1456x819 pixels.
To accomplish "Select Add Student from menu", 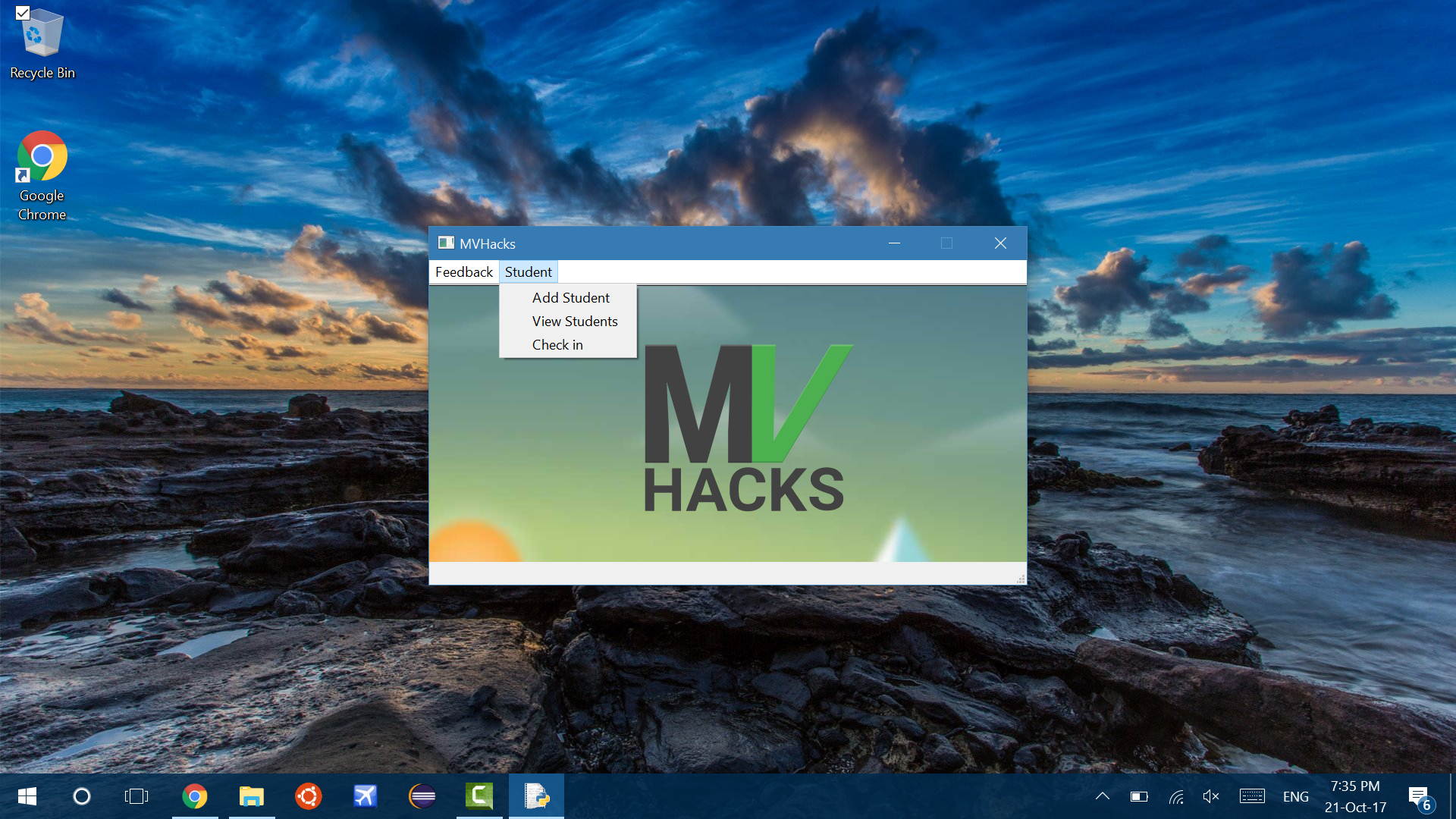I will pyautogui.click(x=570, y=298).
